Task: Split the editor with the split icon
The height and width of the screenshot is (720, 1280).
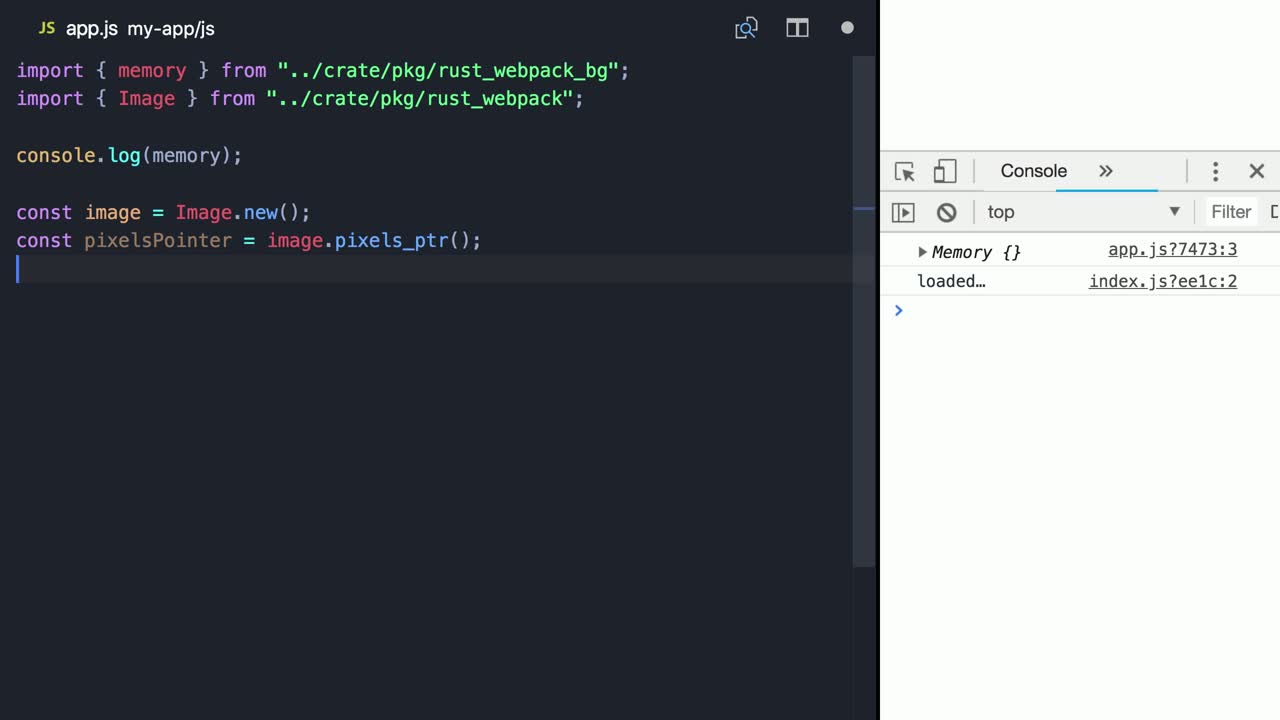Action: [x=797, y=29]
